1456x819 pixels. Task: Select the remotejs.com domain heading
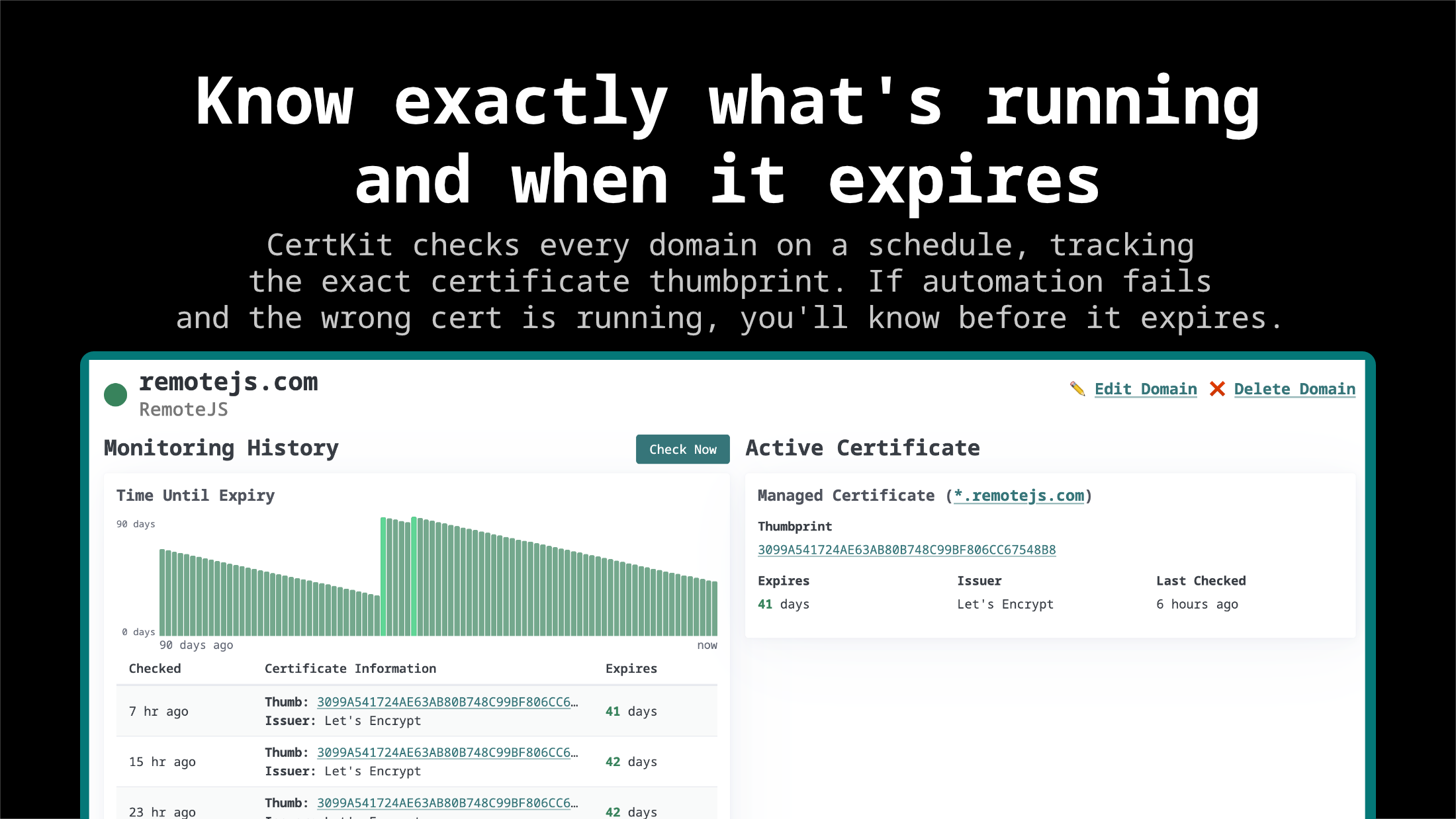228,382
